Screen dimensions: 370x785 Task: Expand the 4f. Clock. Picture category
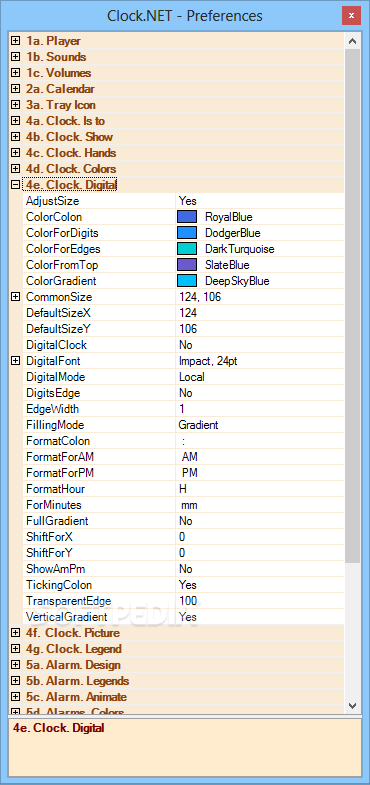16,633
